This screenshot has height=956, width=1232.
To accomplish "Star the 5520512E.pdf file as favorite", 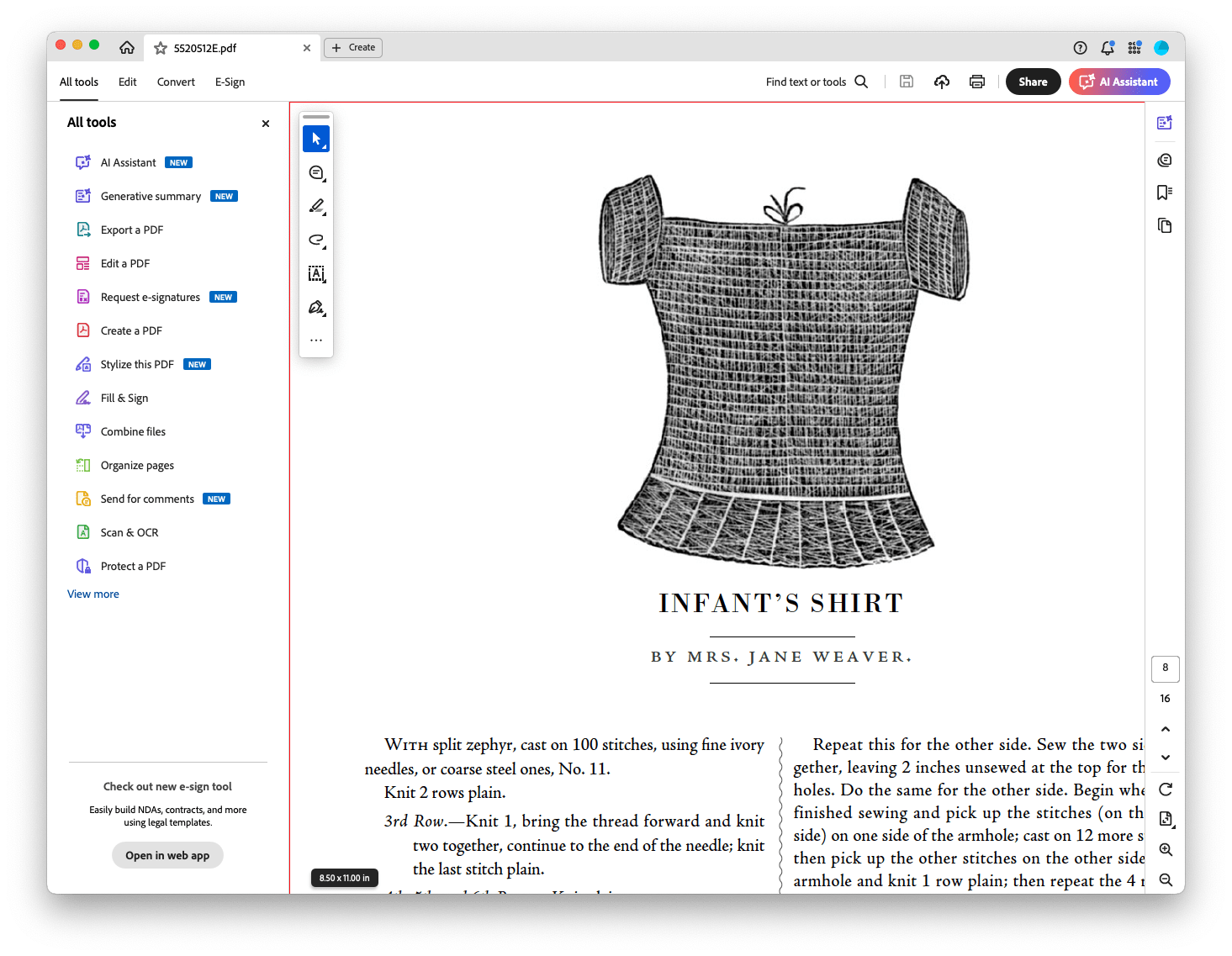I will pyautogui.click(x=161, y=48).
